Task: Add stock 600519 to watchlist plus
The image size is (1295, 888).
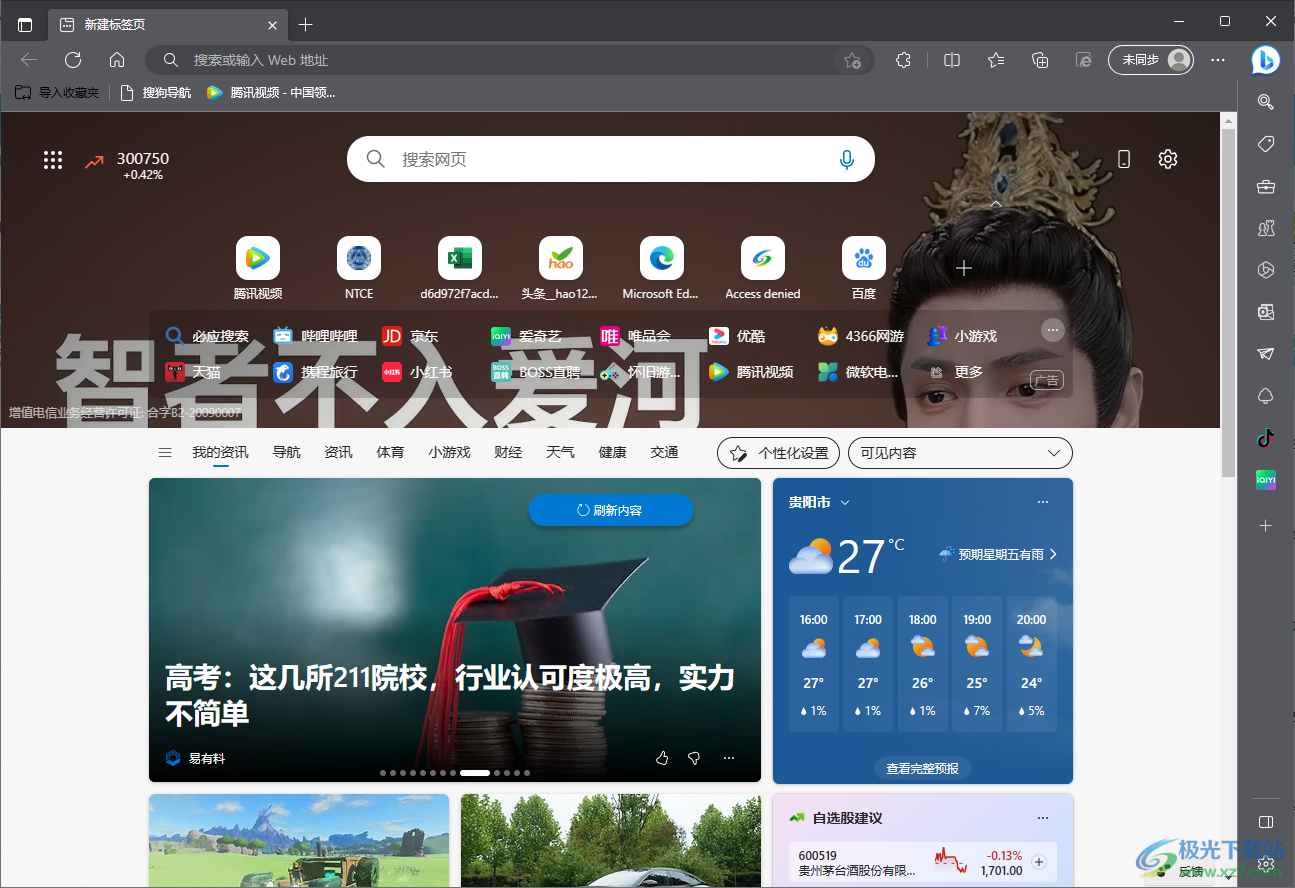Action: pos(1038,862)
